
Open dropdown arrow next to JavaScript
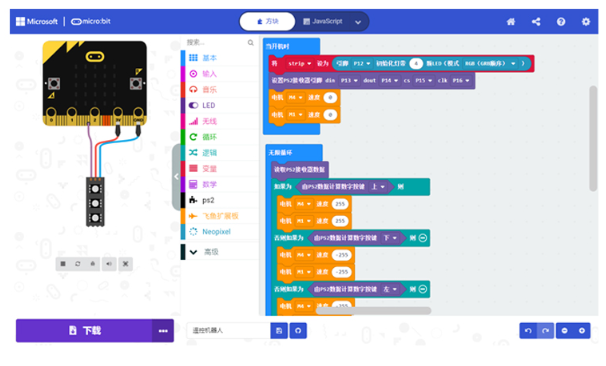pyautogui.click(x=358, y=22)
